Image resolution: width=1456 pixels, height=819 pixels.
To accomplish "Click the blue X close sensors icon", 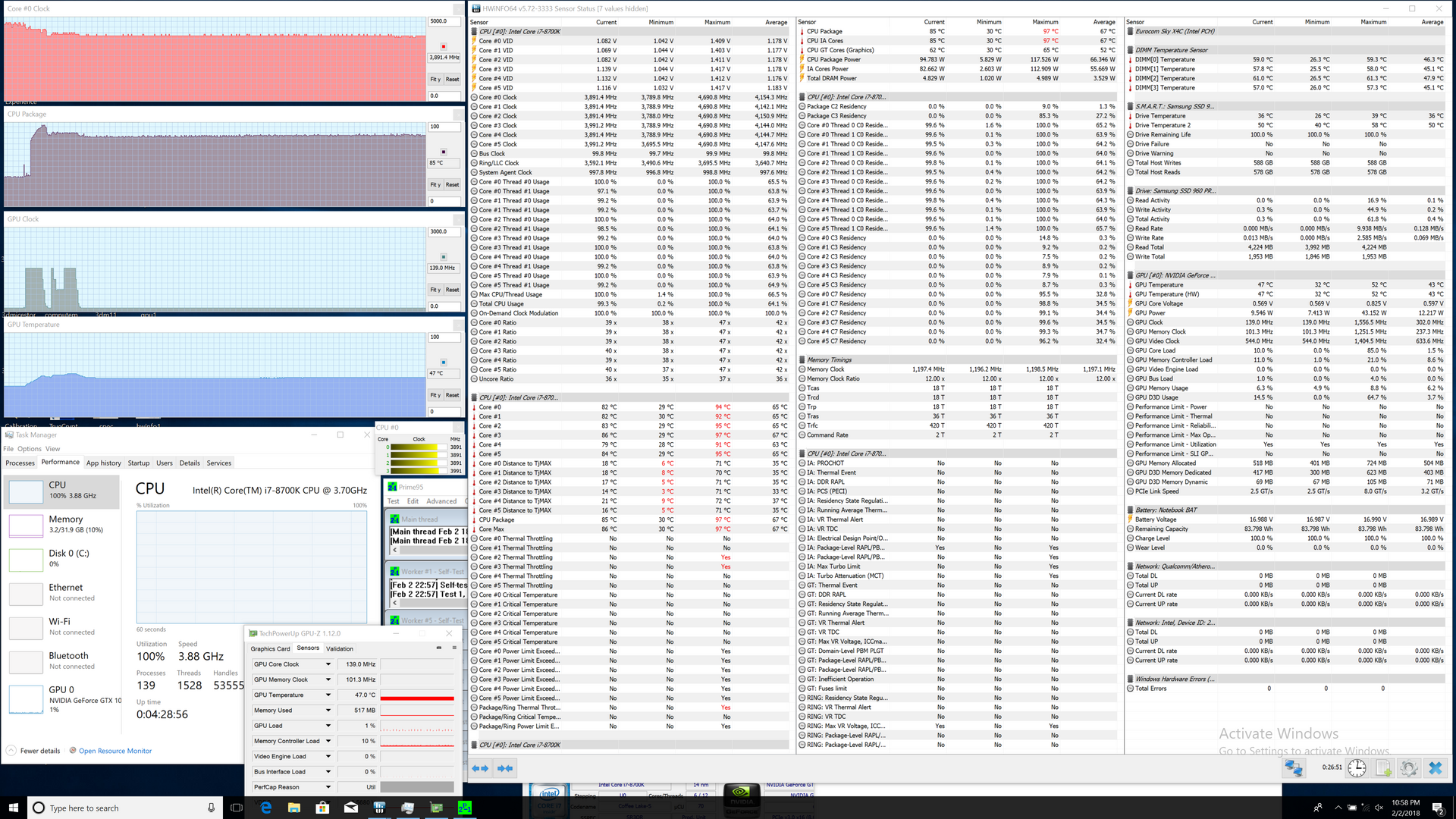I will pyautogui.click(x=1436, y=768).
